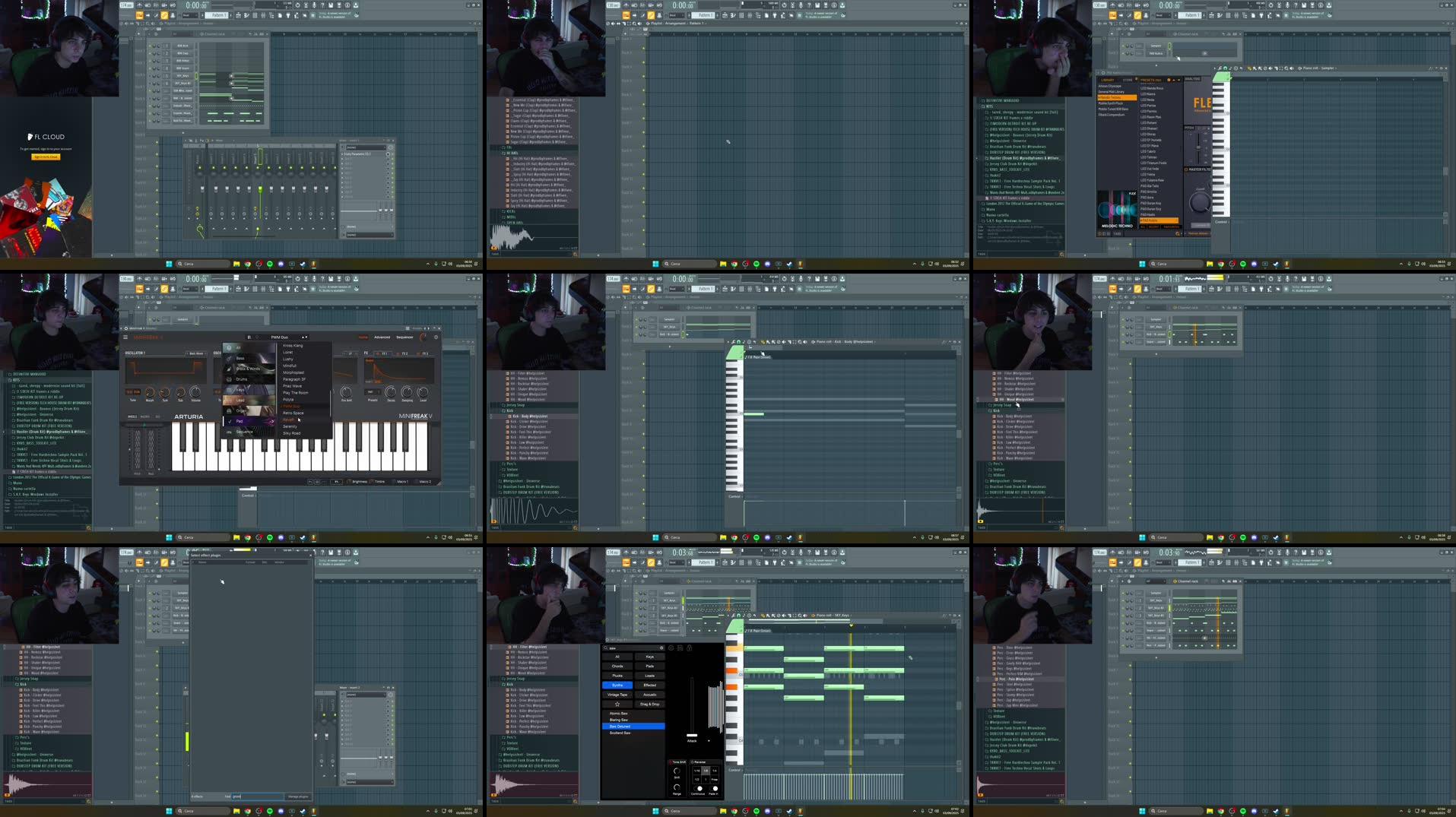Image resolution: width=1456 pixels, height=817 pixels.
Task: Click the Drag & Drop button
Action: pos(649,704)
